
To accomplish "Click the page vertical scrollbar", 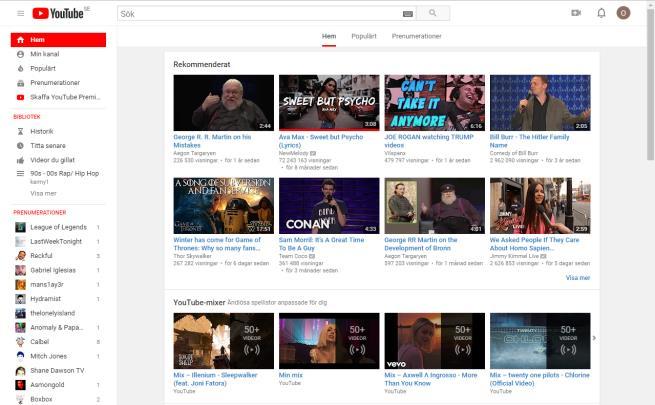I will pyautogui.click(x=650, y=84).
